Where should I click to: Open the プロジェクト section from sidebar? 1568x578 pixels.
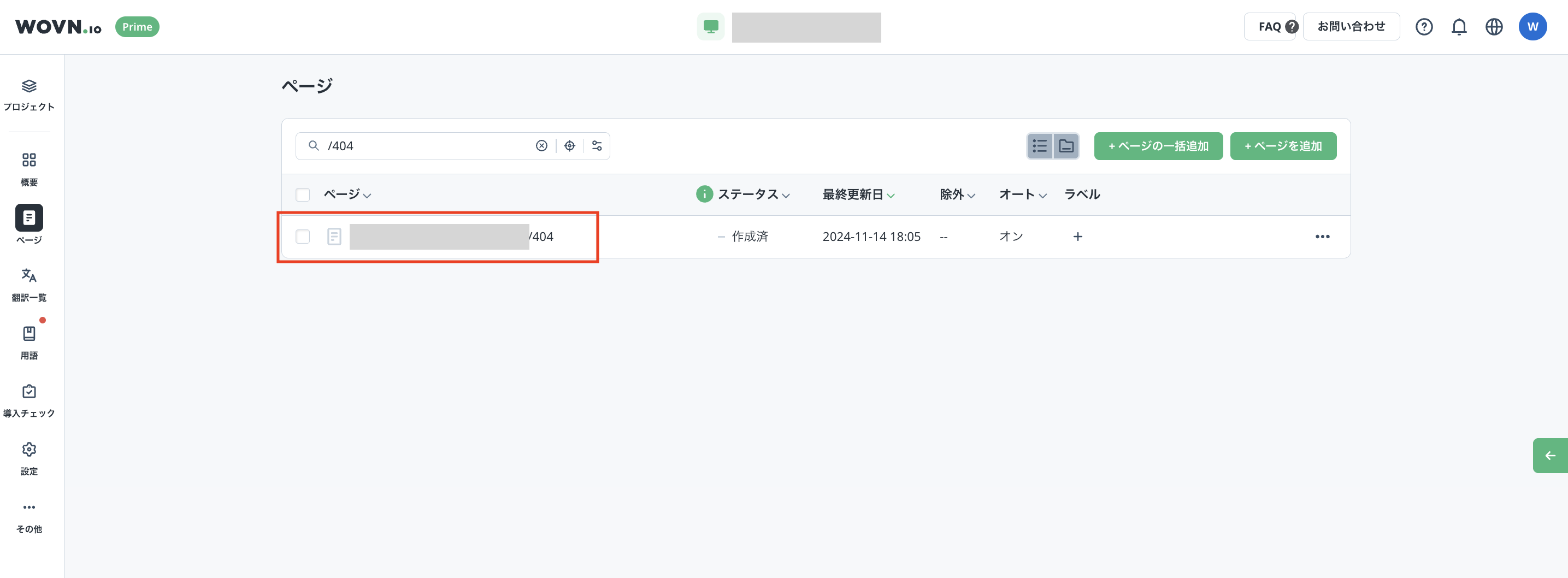[x=28, y=95]
